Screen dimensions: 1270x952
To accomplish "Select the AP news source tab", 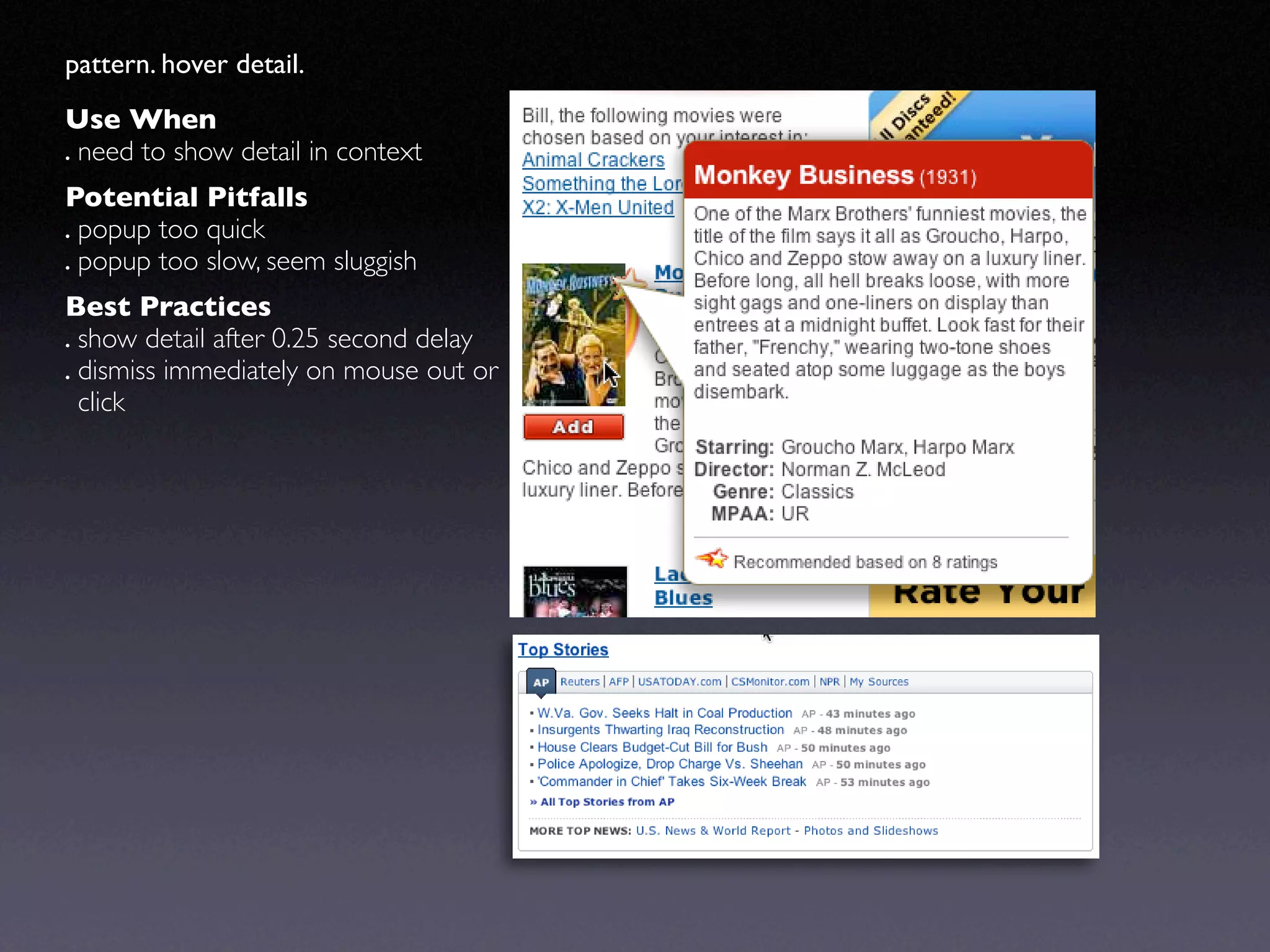I will [541, 682].
